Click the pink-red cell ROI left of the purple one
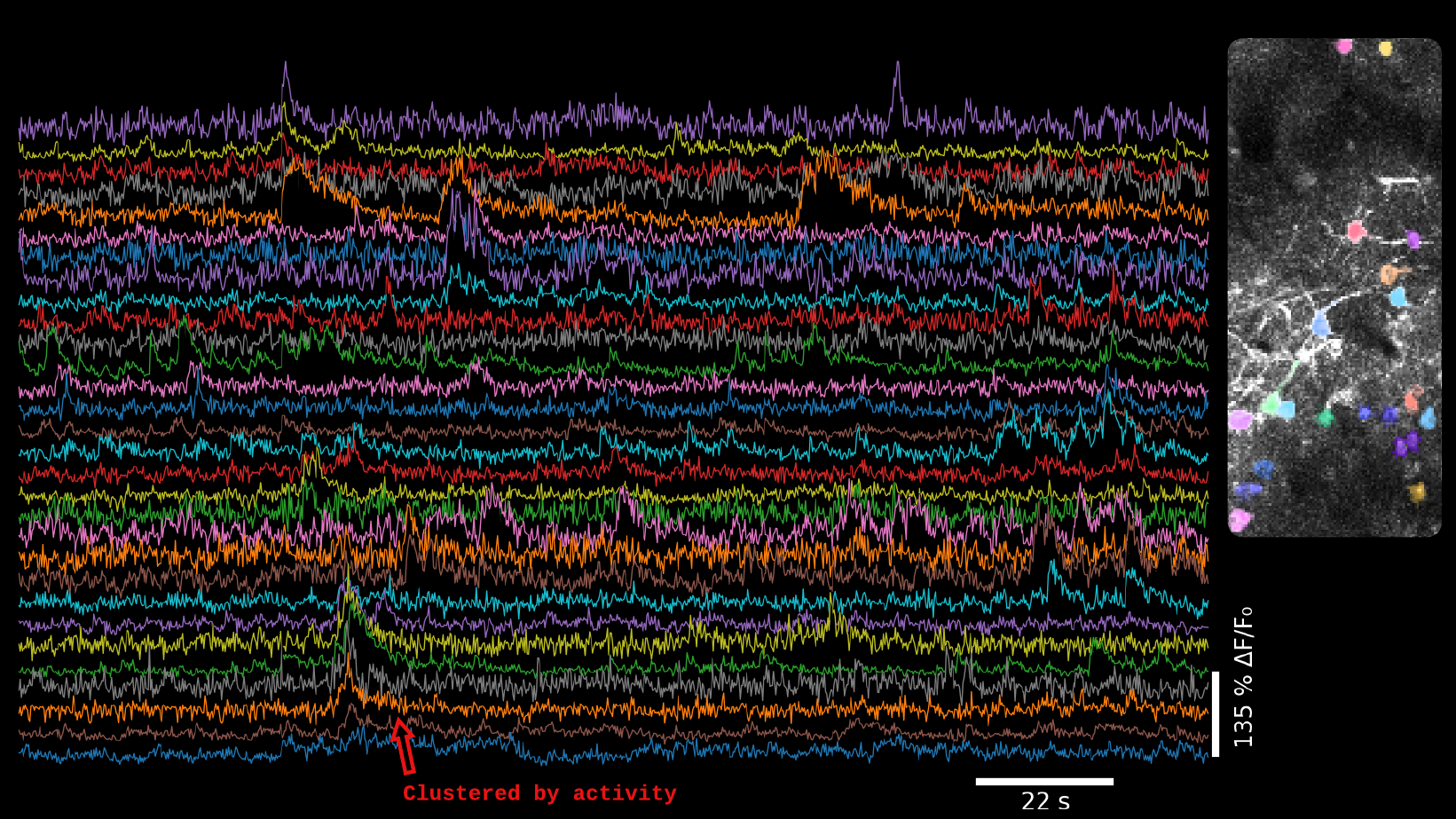 coord(1356,232)
